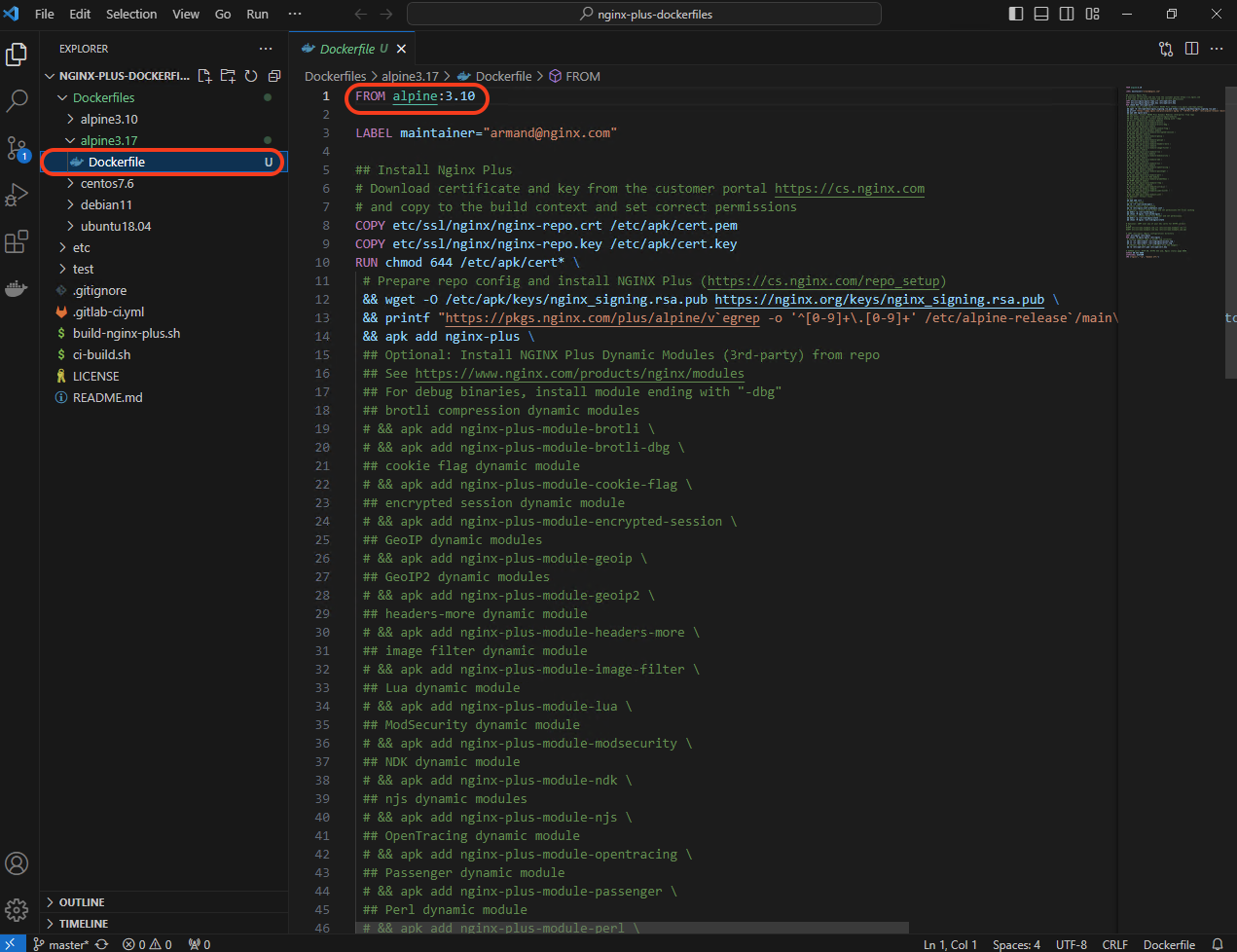Open Source Control view with badge
1237x952 pixels.
coord(17,148)
